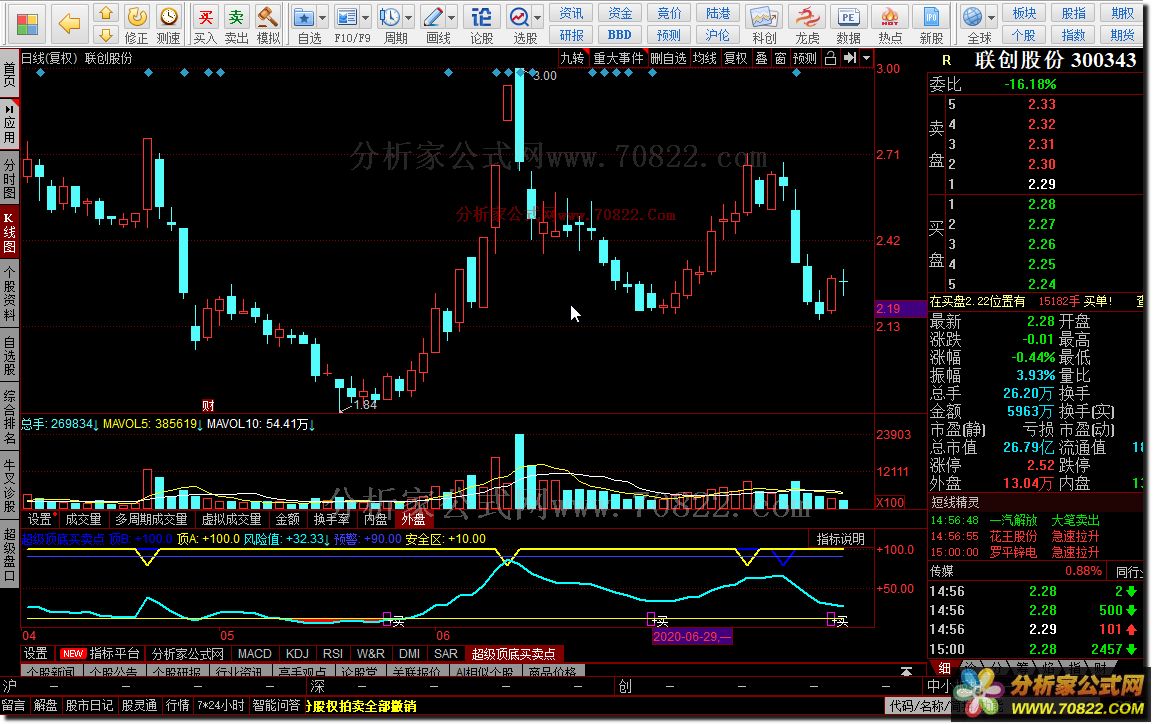
Task: Open the 选股 magnifier chart icon
Action: pos(519,16)
